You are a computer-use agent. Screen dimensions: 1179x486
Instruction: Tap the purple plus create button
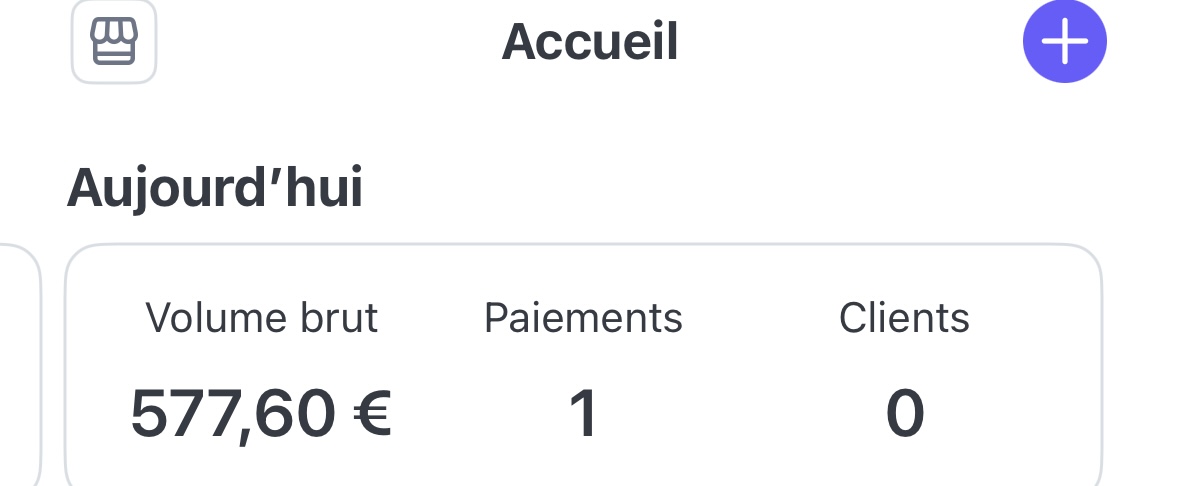(x=1064, y=42)
